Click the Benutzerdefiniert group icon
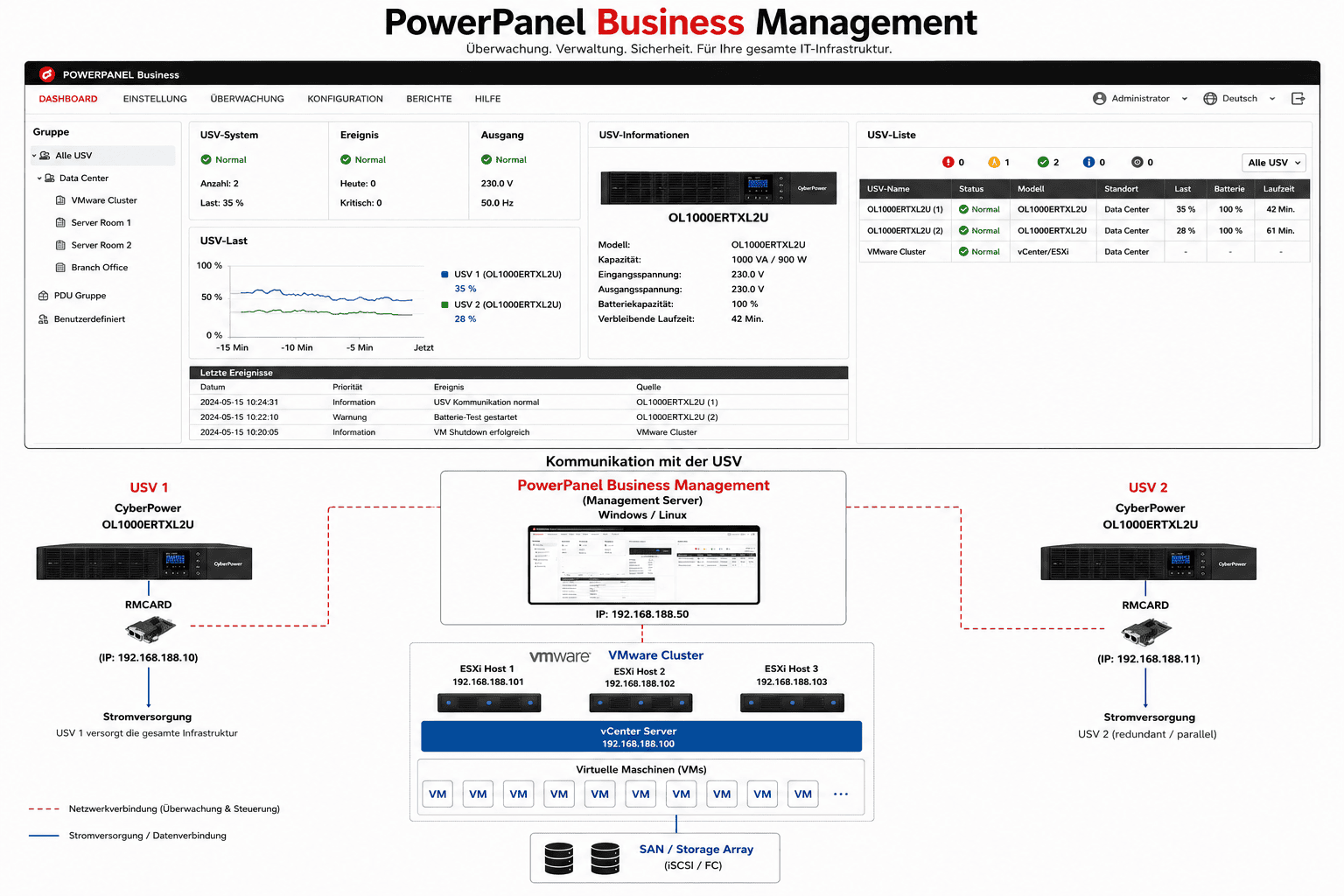1344x896 pixels. [43, 319]
